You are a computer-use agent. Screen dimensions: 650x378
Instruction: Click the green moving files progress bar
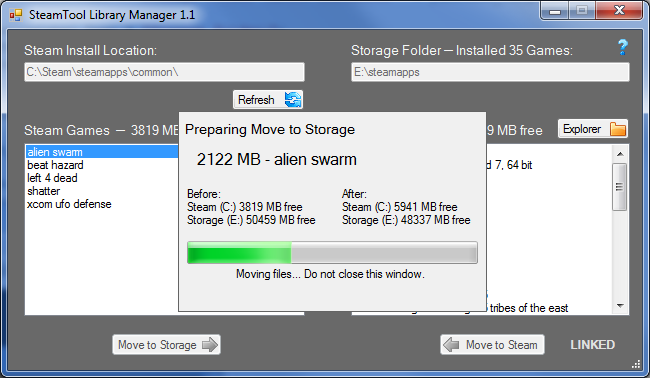(x=332, y=252)
